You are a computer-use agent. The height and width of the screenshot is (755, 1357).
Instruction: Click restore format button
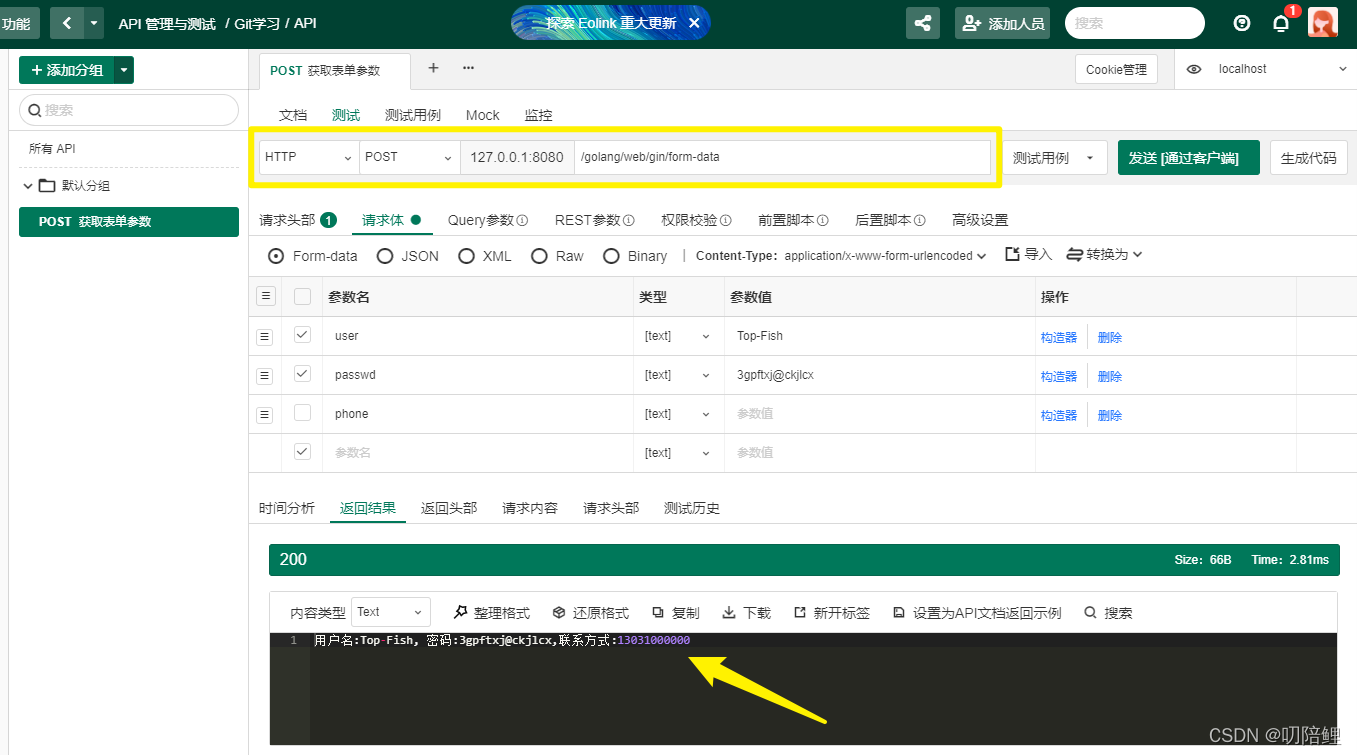pyautogui.click(x=590, y=613)
